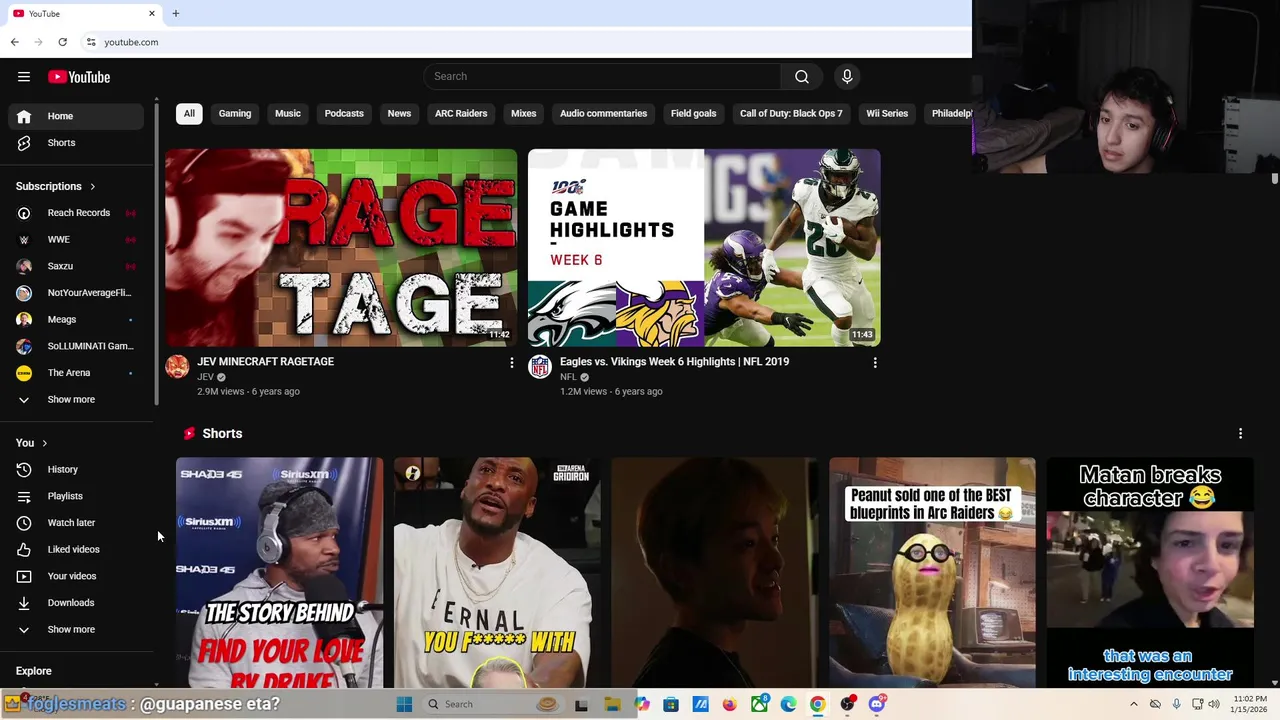Viewport: 1280px width, 720px height.
Task: Open Downloads in the sidebar
Action: click(x=76, y=603)
